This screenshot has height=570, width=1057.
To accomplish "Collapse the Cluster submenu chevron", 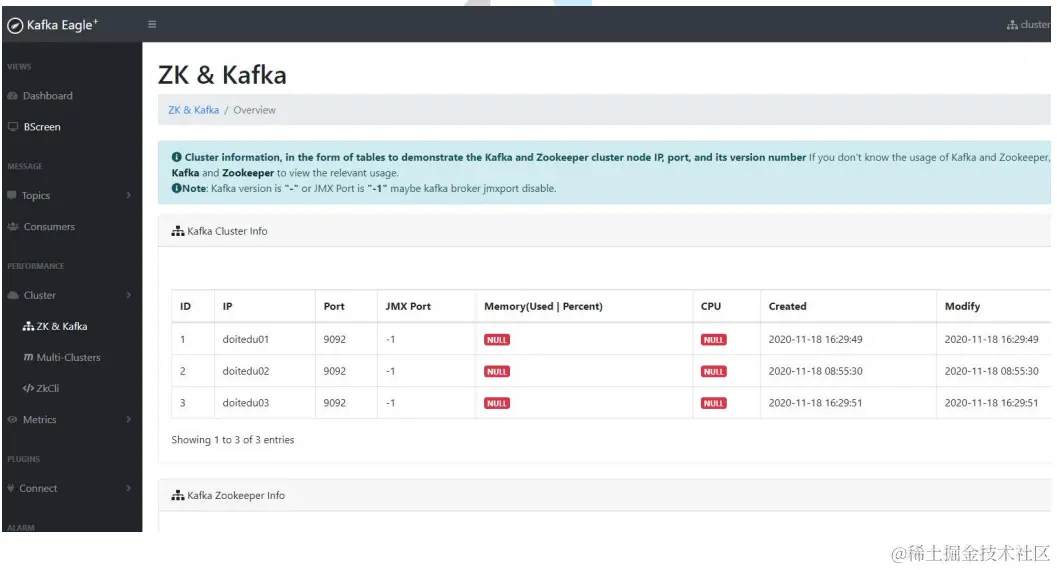I will point(128,295).
